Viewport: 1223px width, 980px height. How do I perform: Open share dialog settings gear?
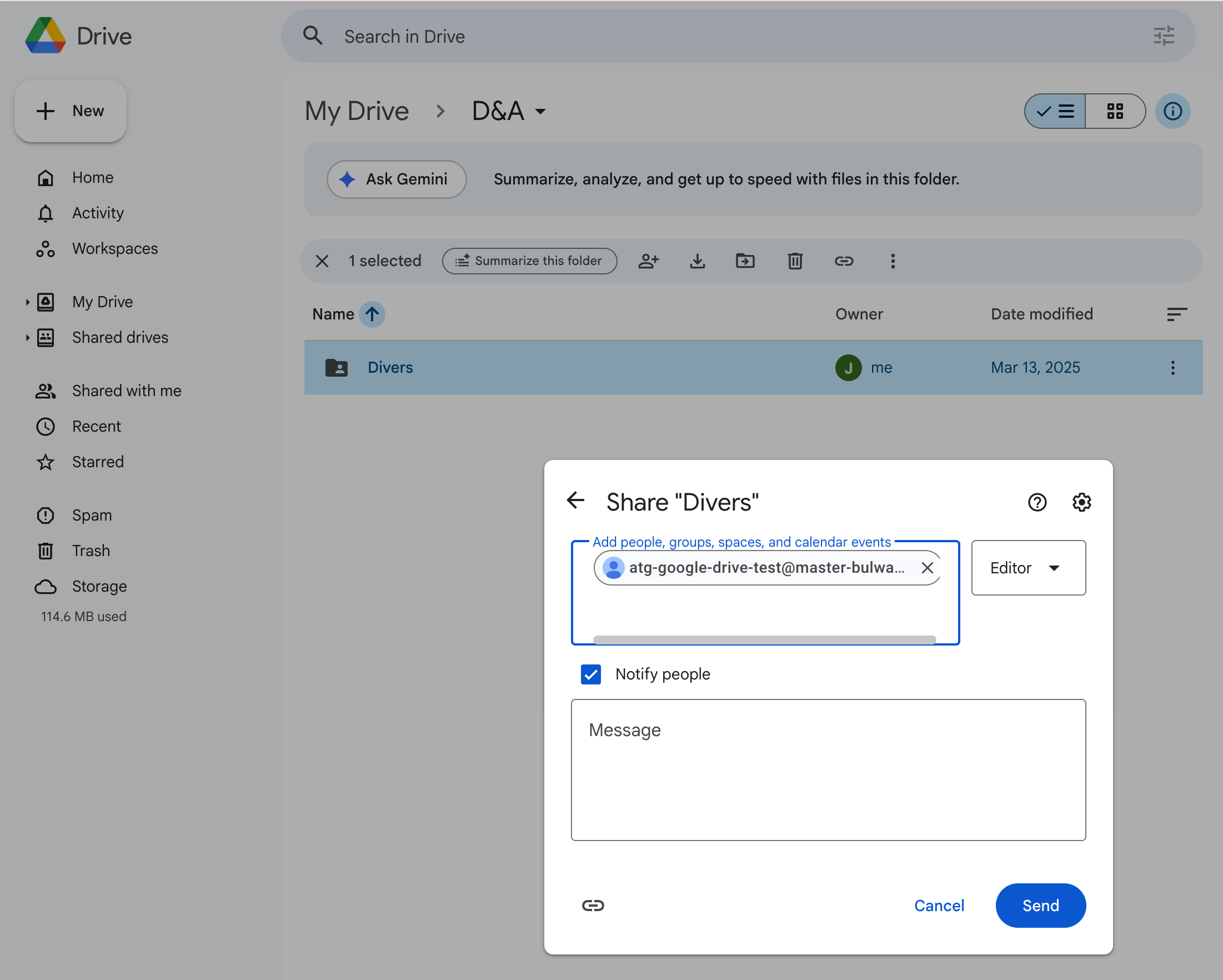[x=1081, y=502]
